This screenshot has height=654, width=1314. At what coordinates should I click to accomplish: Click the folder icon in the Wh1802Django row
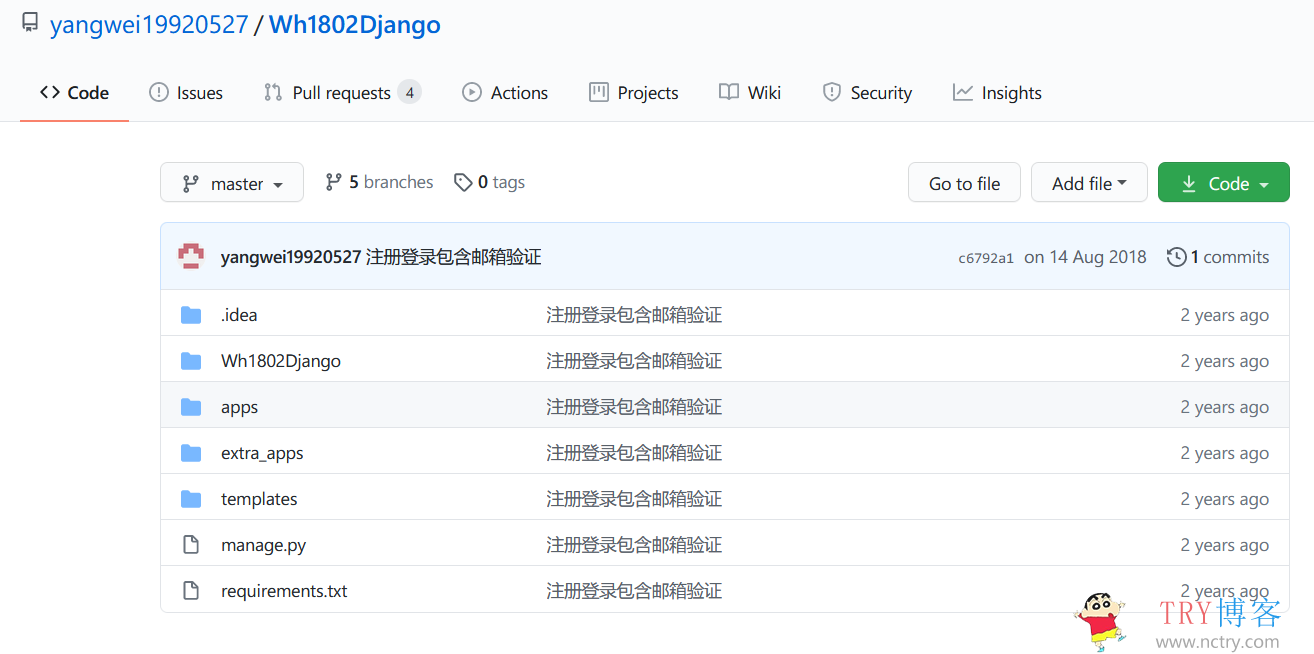[191, 361]
